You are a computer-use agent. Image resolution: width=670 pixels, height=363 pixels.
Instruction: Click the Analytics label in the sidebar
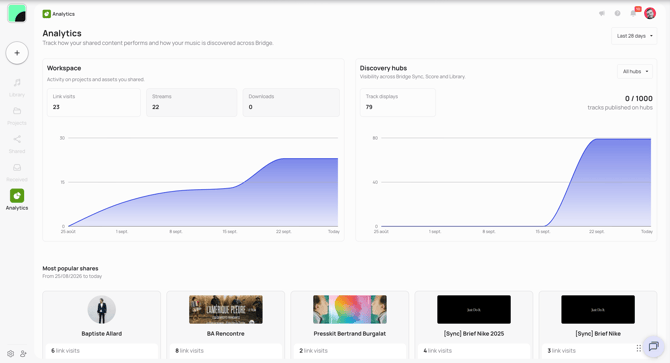(x=17, y=208)
